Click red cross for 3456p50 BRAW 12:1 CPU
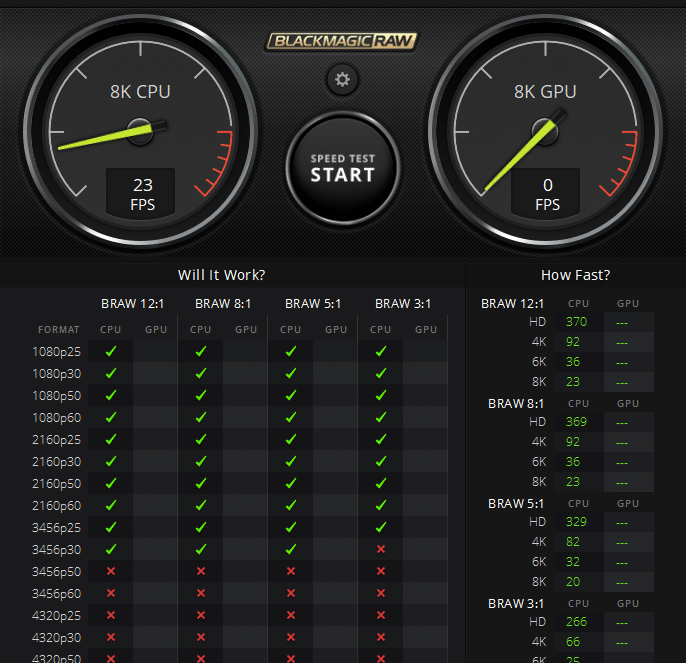The image size is (686, 663). (111, 571)
